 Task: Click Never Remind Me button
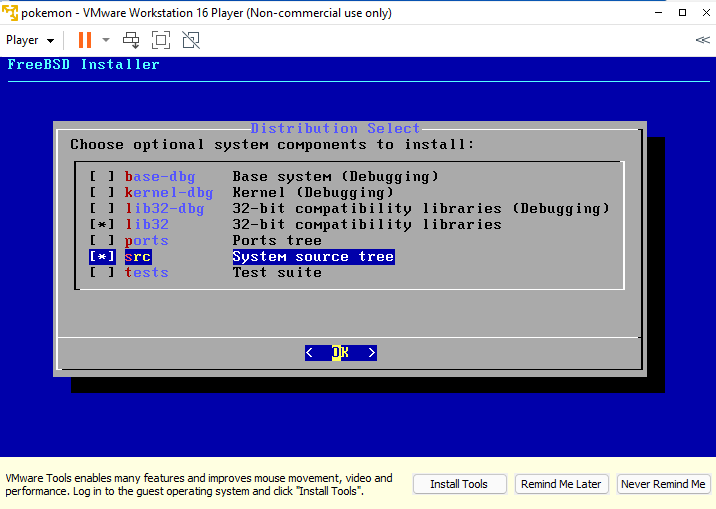click(663, 484)
